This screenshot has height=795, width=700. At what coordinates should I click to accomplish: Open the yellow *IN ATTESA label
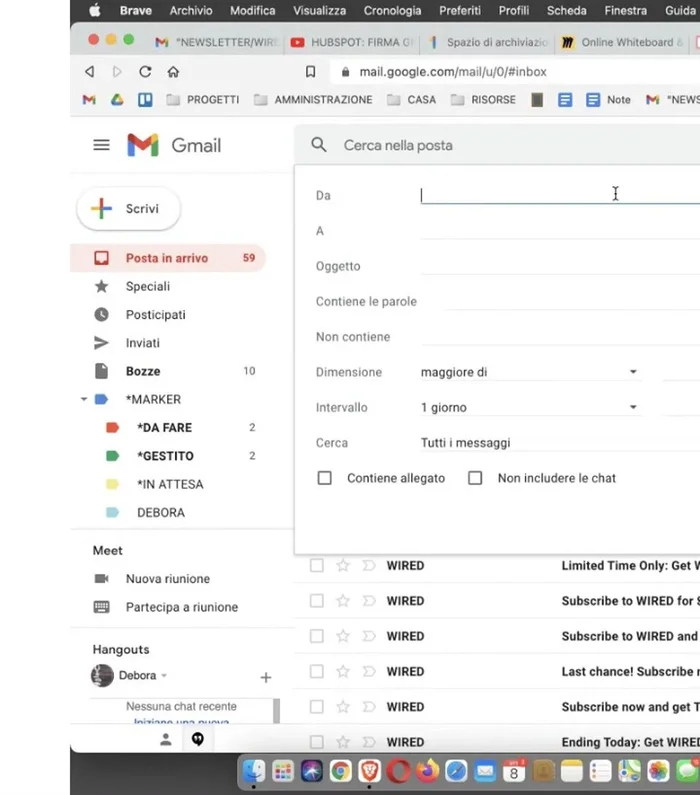tap(168, 485)
